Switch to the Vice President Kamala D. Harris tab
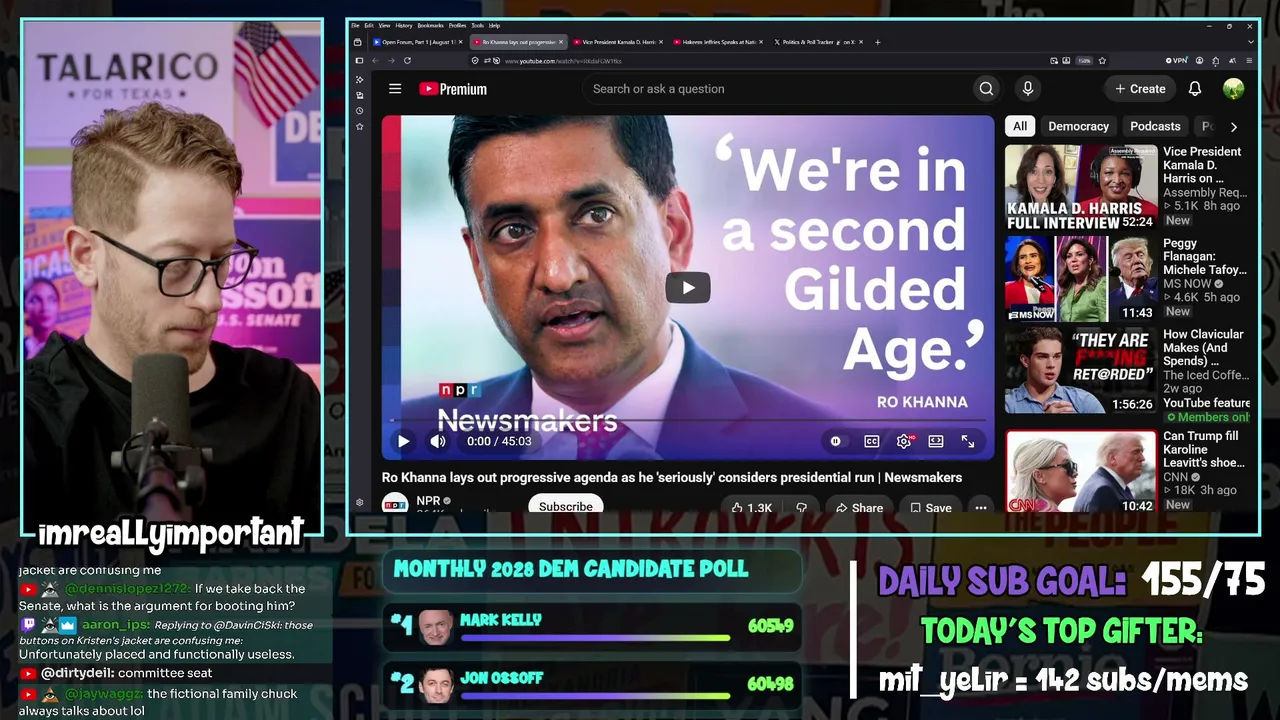Screen dimensions: 1280x720 coord(617,42)
